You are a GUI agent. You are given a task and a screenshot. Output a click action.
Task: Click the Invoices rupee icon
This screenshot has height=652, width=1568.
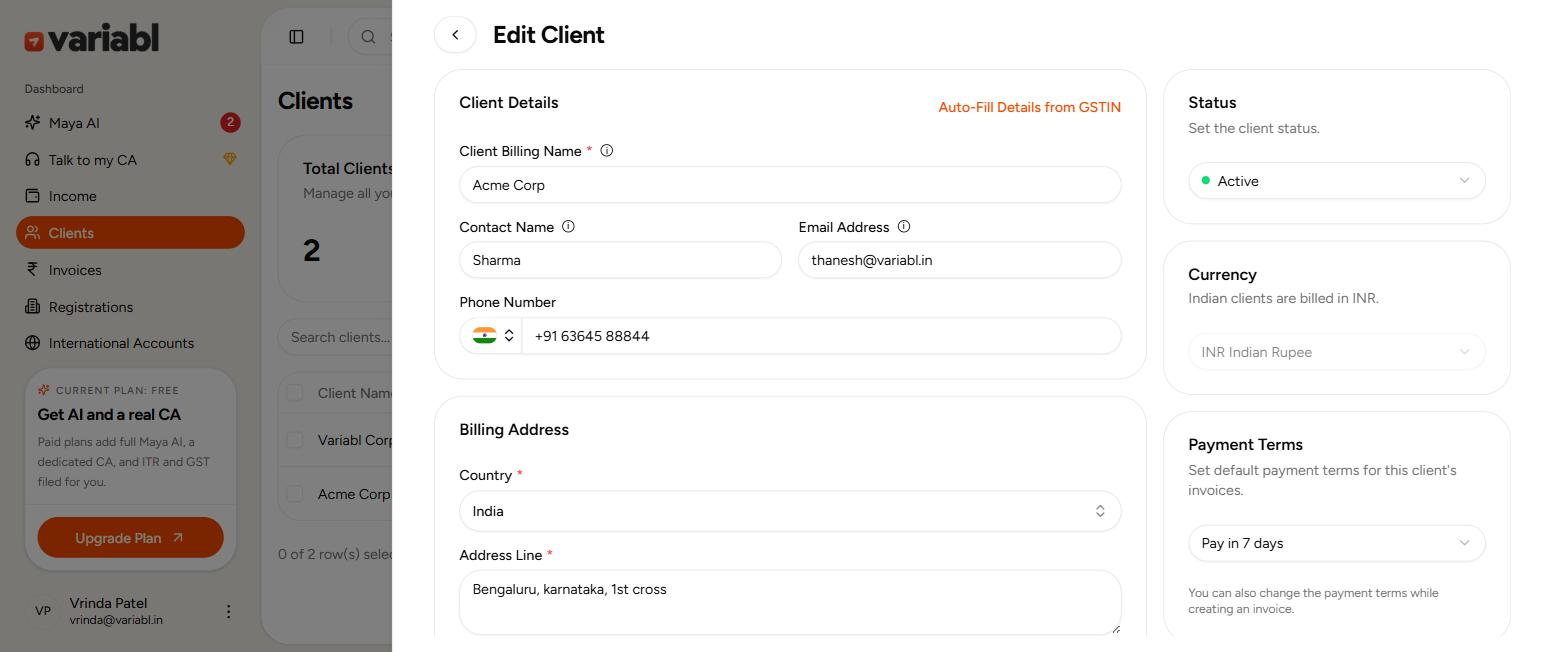coord(33,270)
